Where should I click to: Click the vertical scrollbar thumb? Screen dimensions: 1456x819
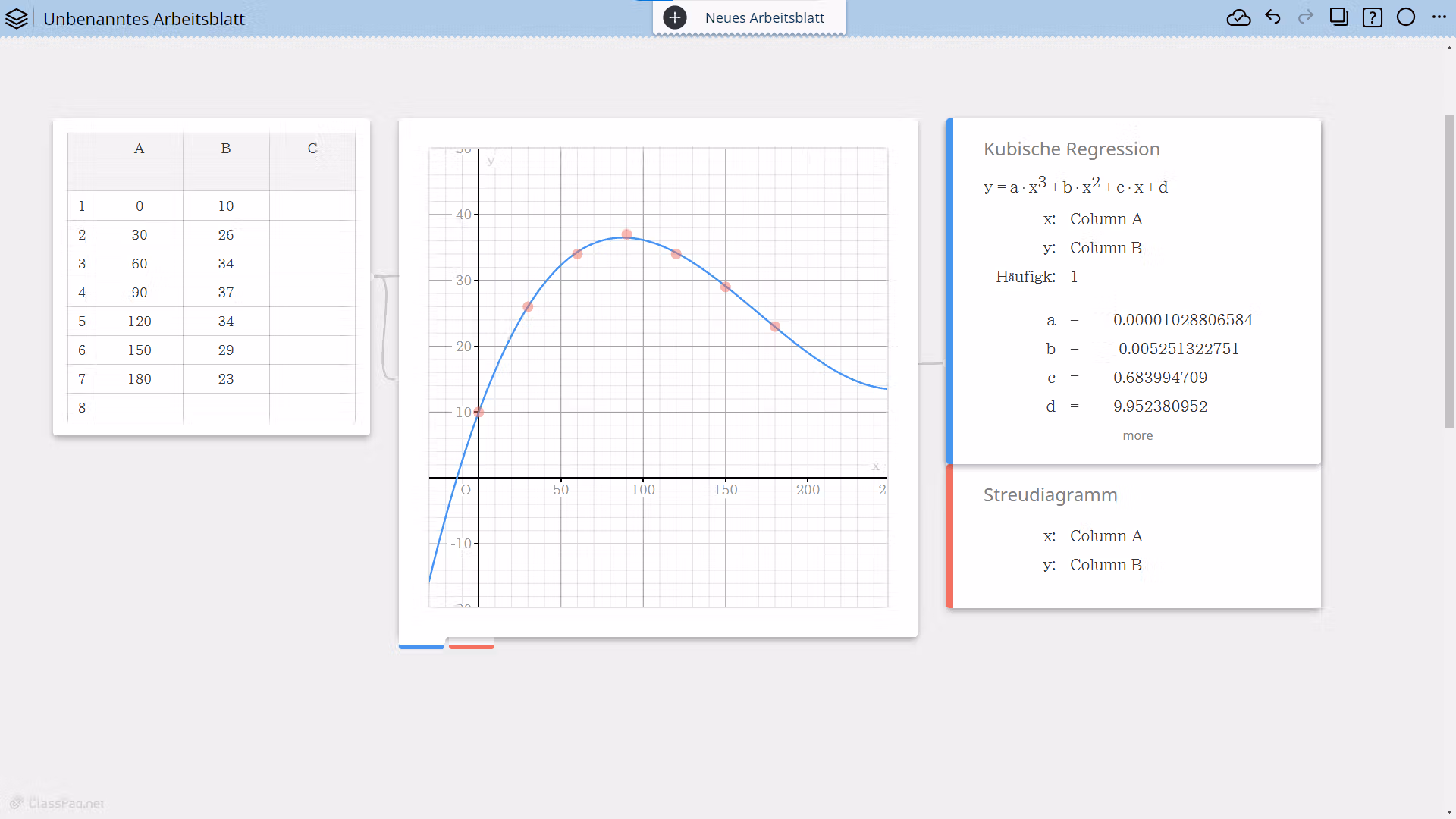1448,271
